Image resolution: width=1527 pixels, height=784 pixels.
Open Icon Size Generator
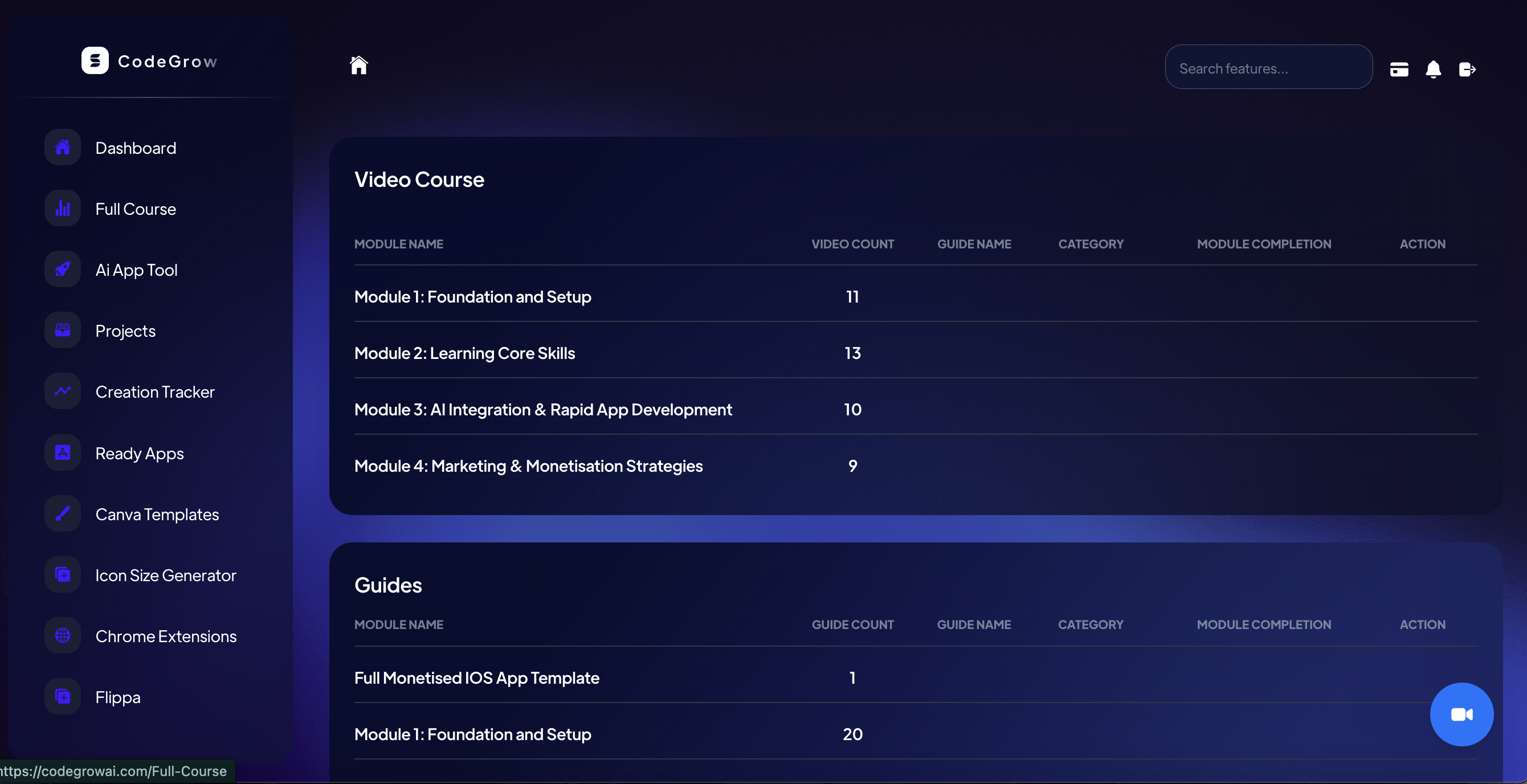(165, 575)
